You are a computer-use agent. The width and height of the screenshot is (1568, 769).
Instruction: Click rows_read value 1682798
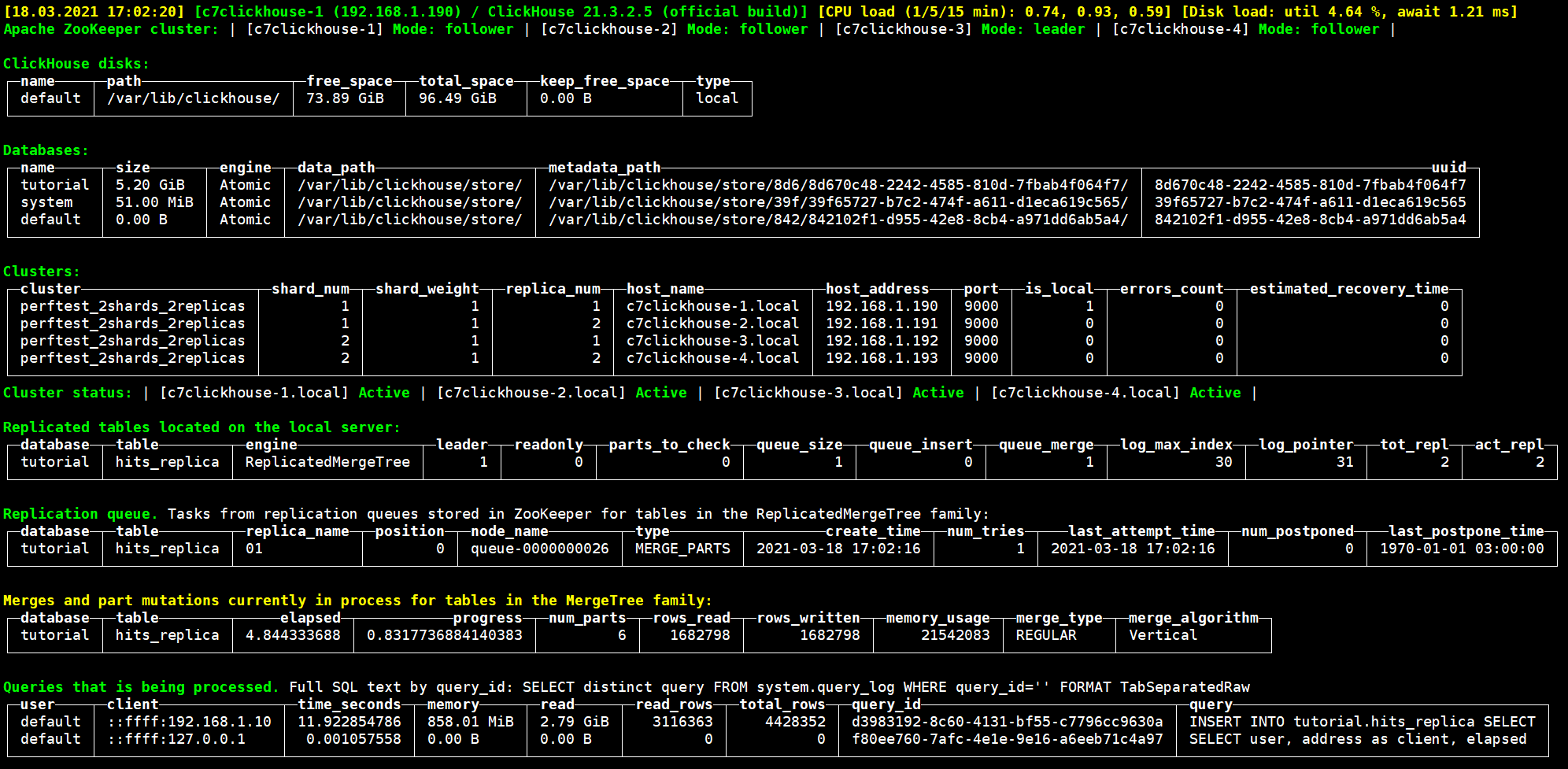[x=700, y=635]
